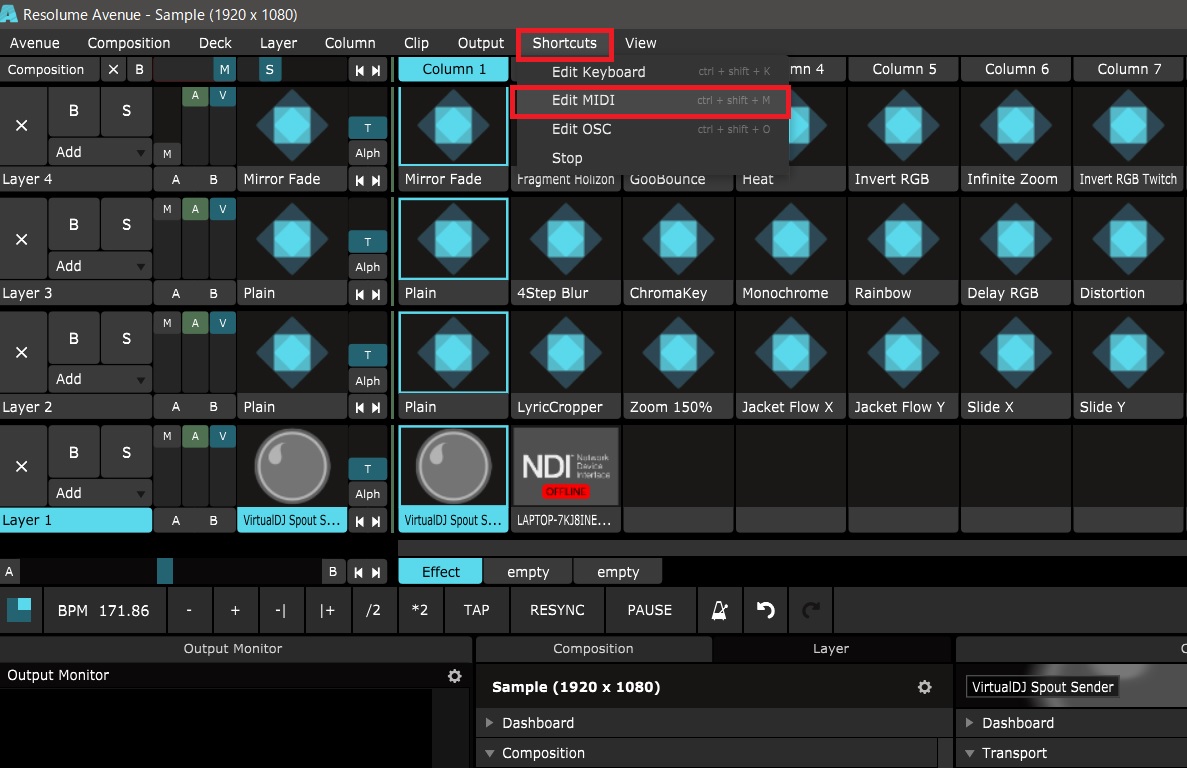
Task: Trigger the NDI LAPTOP clip thumbnail
Action: point(565,466)
